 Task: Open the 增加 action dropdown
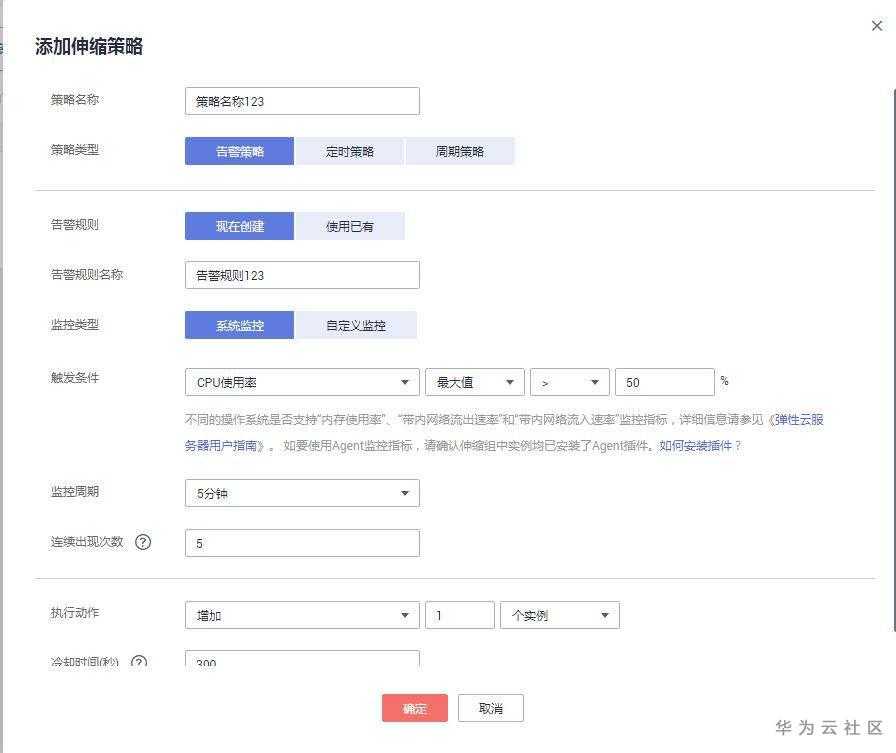(302, 615)
